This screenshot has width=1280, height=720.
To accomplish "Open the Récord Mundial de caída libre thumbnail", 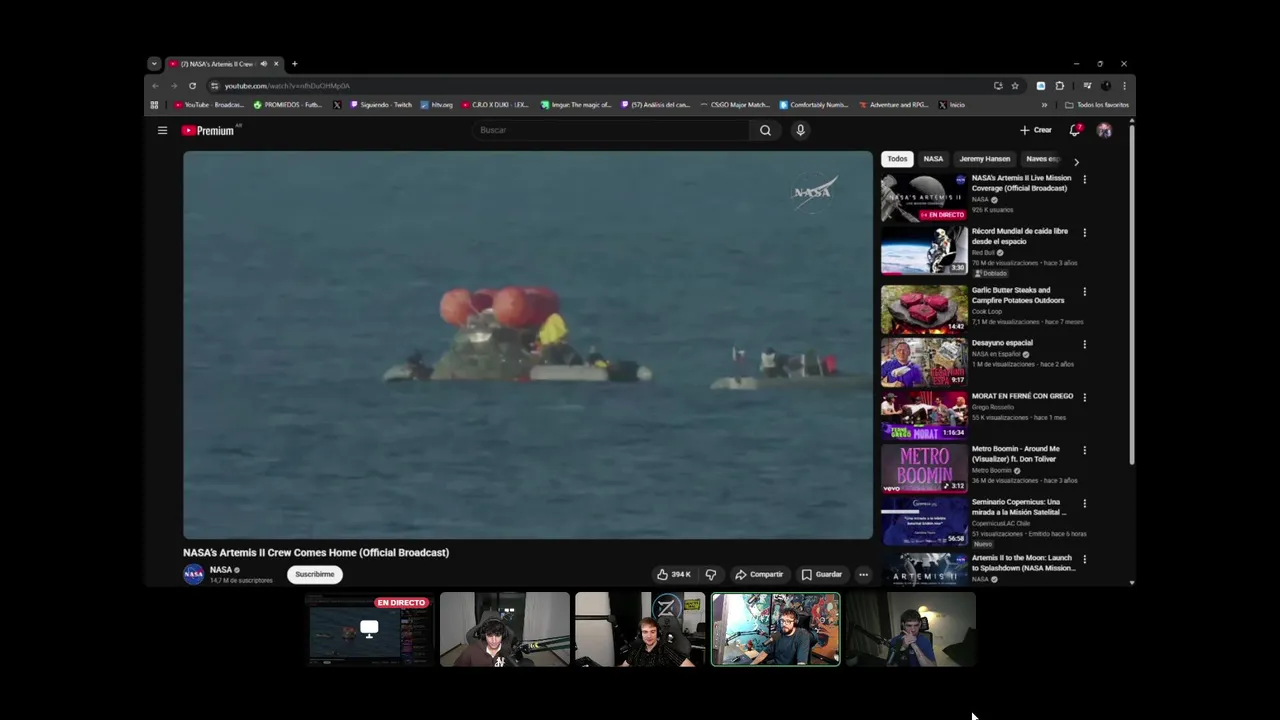I will tap(924, 250).
